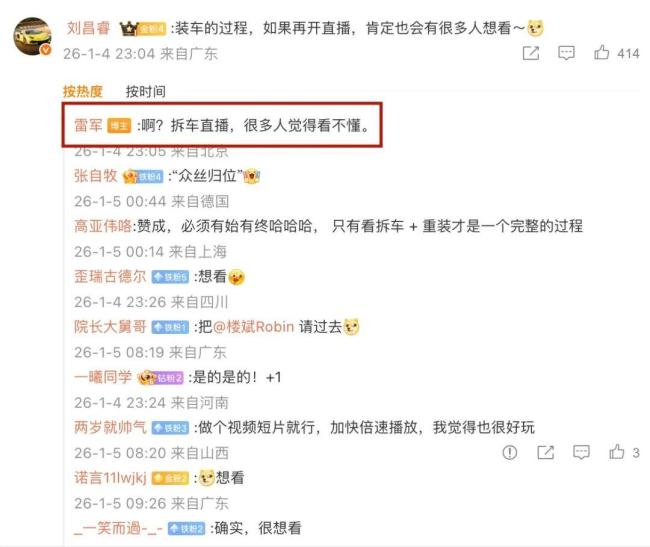Screen dimensions: 650x547
Task: Click username 歪瑞古德尔
Action: coord(110,276)
